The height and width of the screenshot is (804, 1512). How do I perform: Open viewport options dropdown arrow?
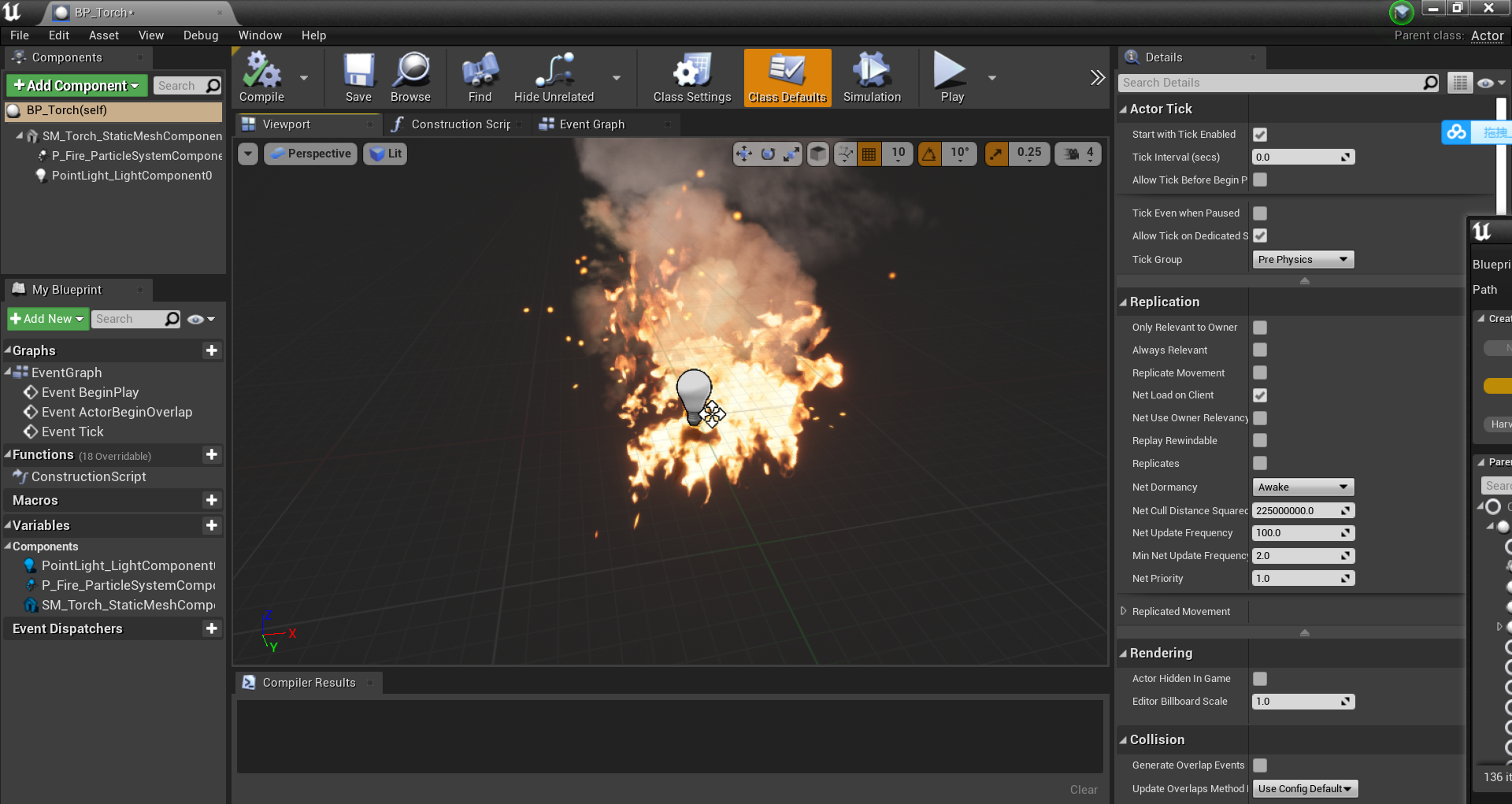tap(248, 154)
